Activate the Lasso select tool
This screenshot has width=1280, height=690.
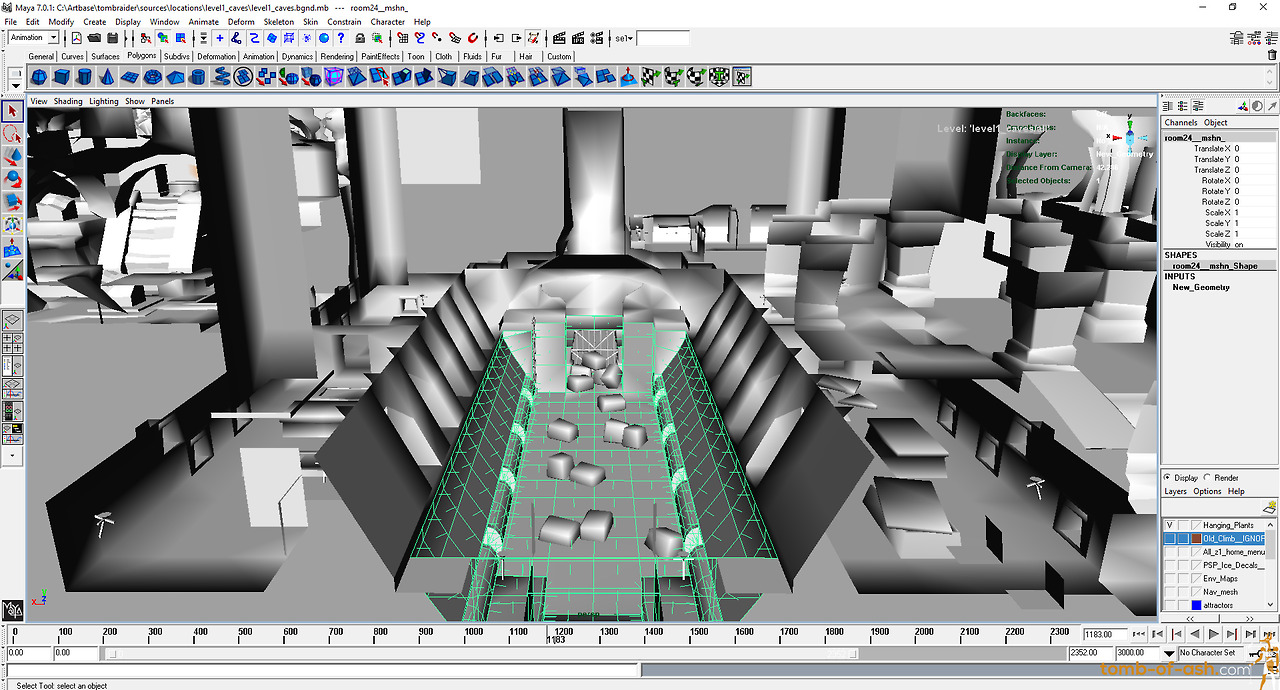point(13,134)
